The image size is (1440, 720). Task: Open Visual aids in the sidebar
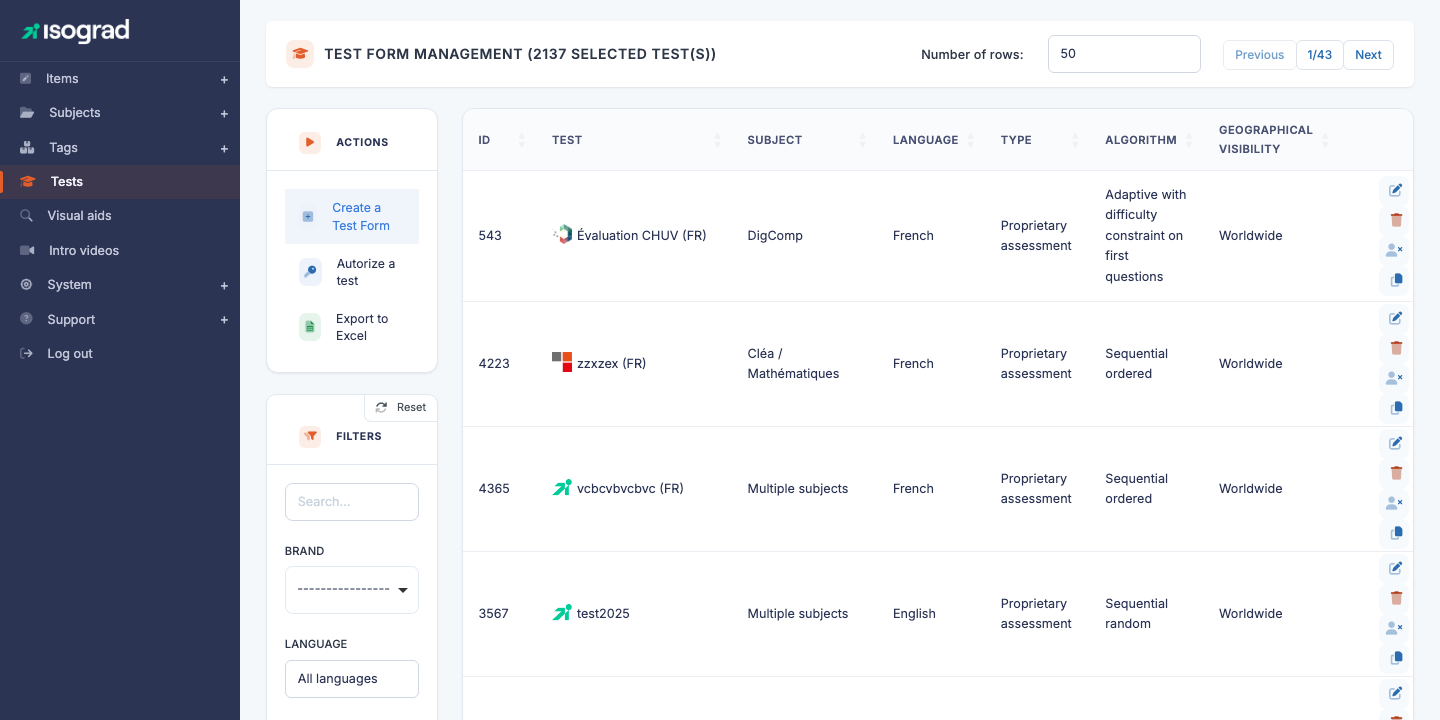point(79,215)
